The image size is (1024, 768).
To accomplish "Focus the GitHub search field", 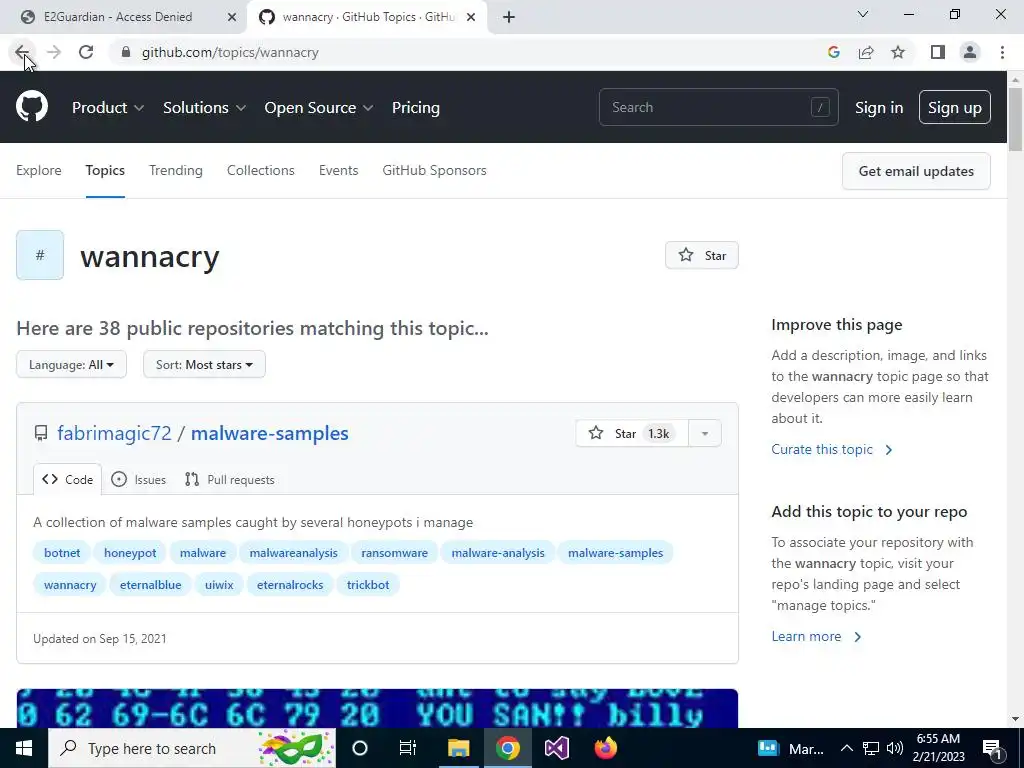I will pyautogui.click(x=718, y=107).
